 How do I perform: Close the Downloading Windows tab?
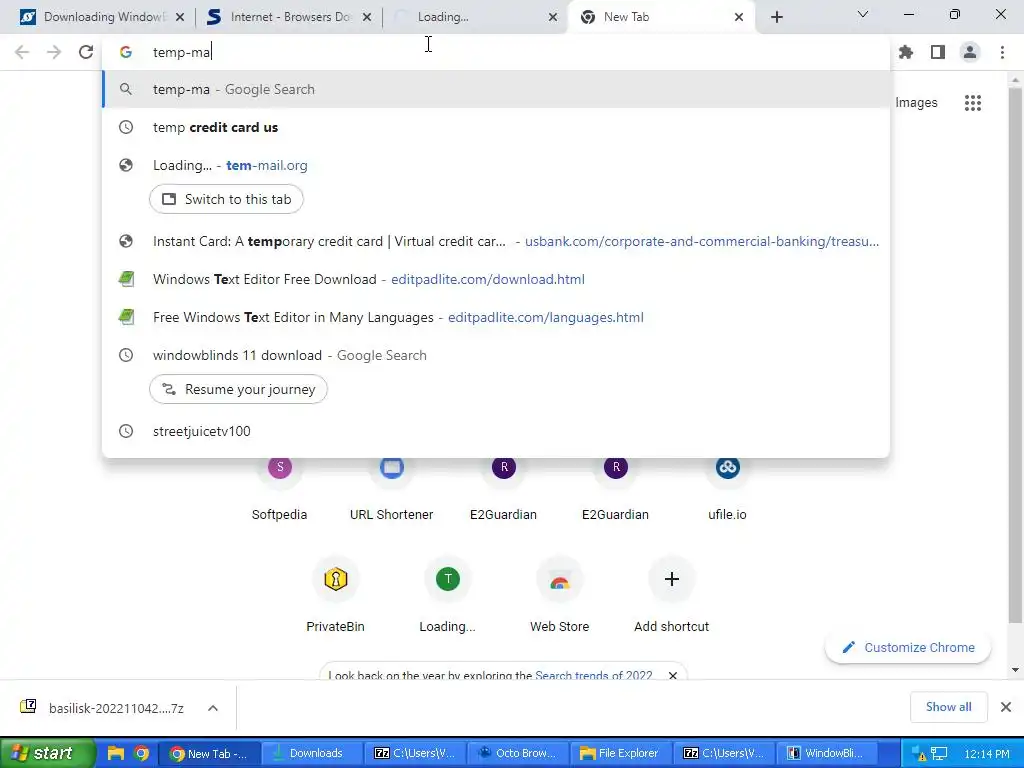(x=180, y=17)
